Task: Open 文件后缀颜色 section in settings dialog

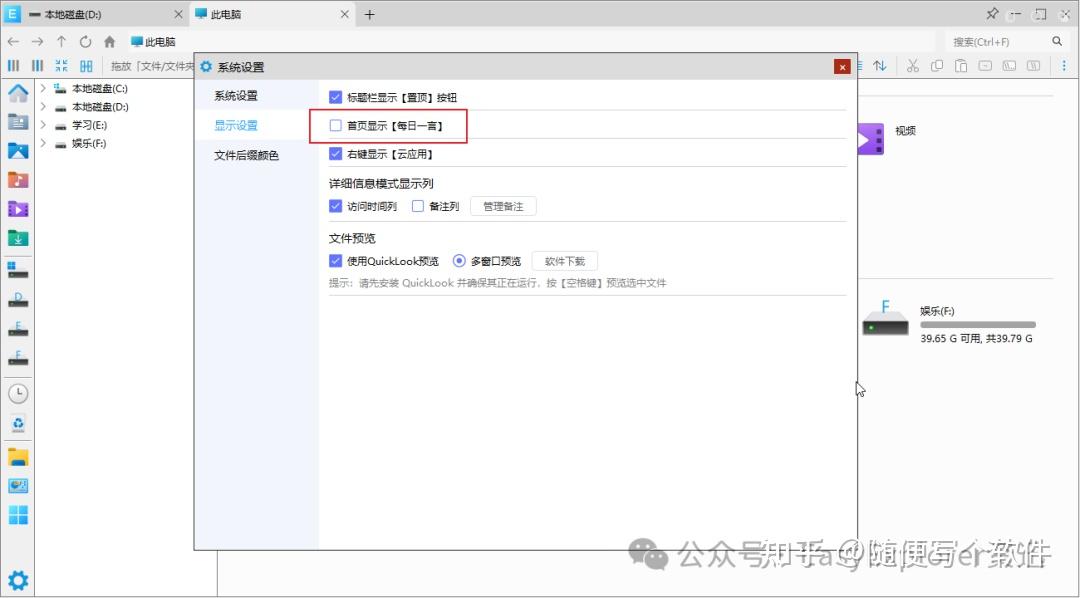Action: pyautogui.click(x=246, y=156)
